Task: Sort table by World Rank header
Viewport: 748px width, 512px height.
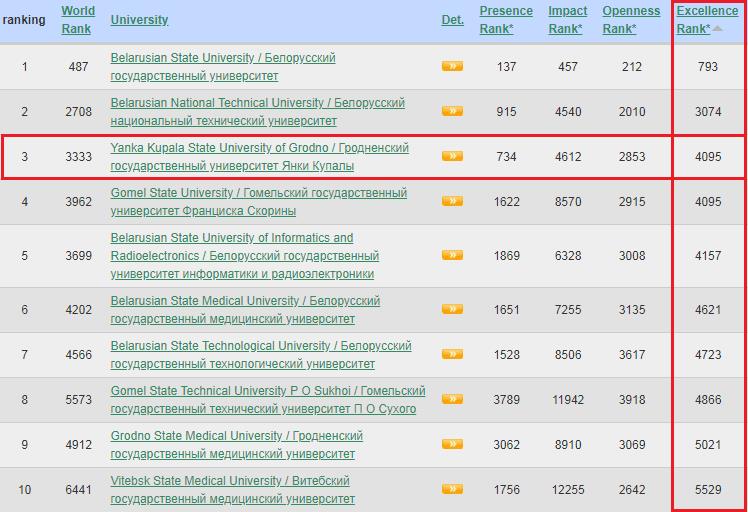Action: (78, 20)
